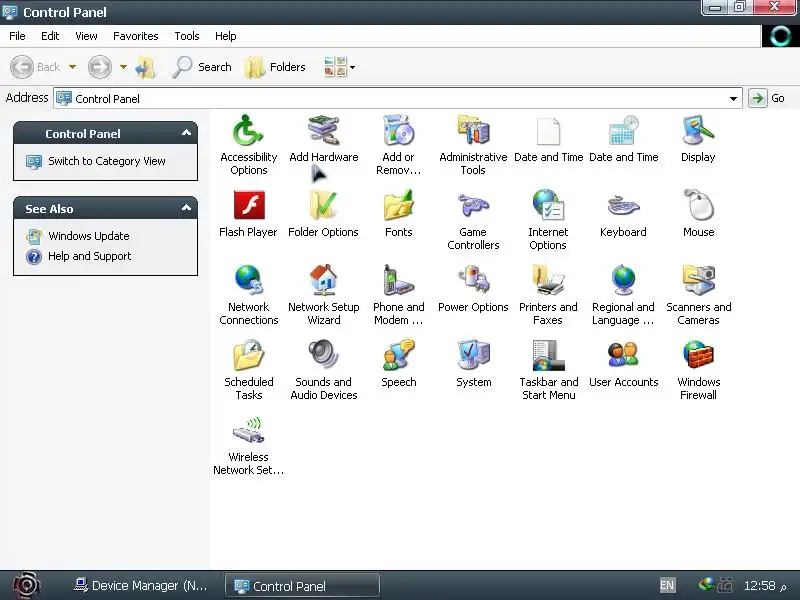Switch to Device Manager taskbar window

tap(140, 586)
